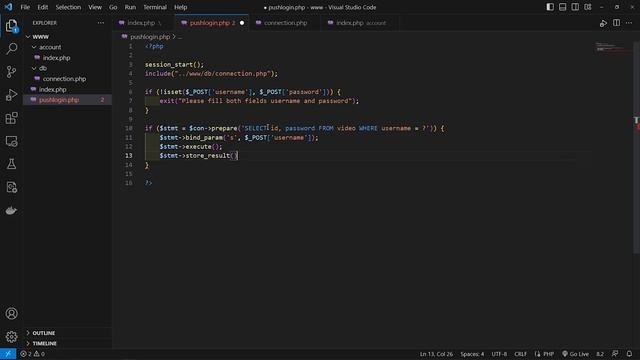Open the Manage gear settings

coord(11,337)
